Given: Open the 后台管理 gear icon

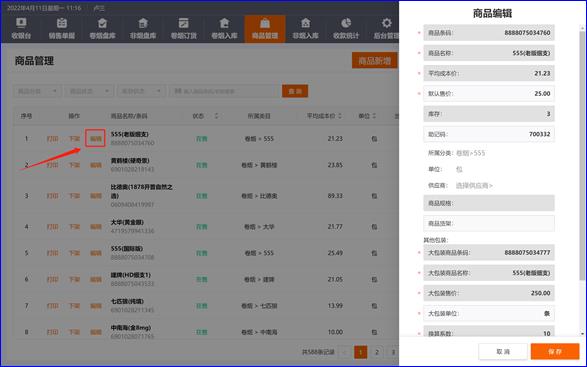Looking at the screenshot, I should (386, 23).
